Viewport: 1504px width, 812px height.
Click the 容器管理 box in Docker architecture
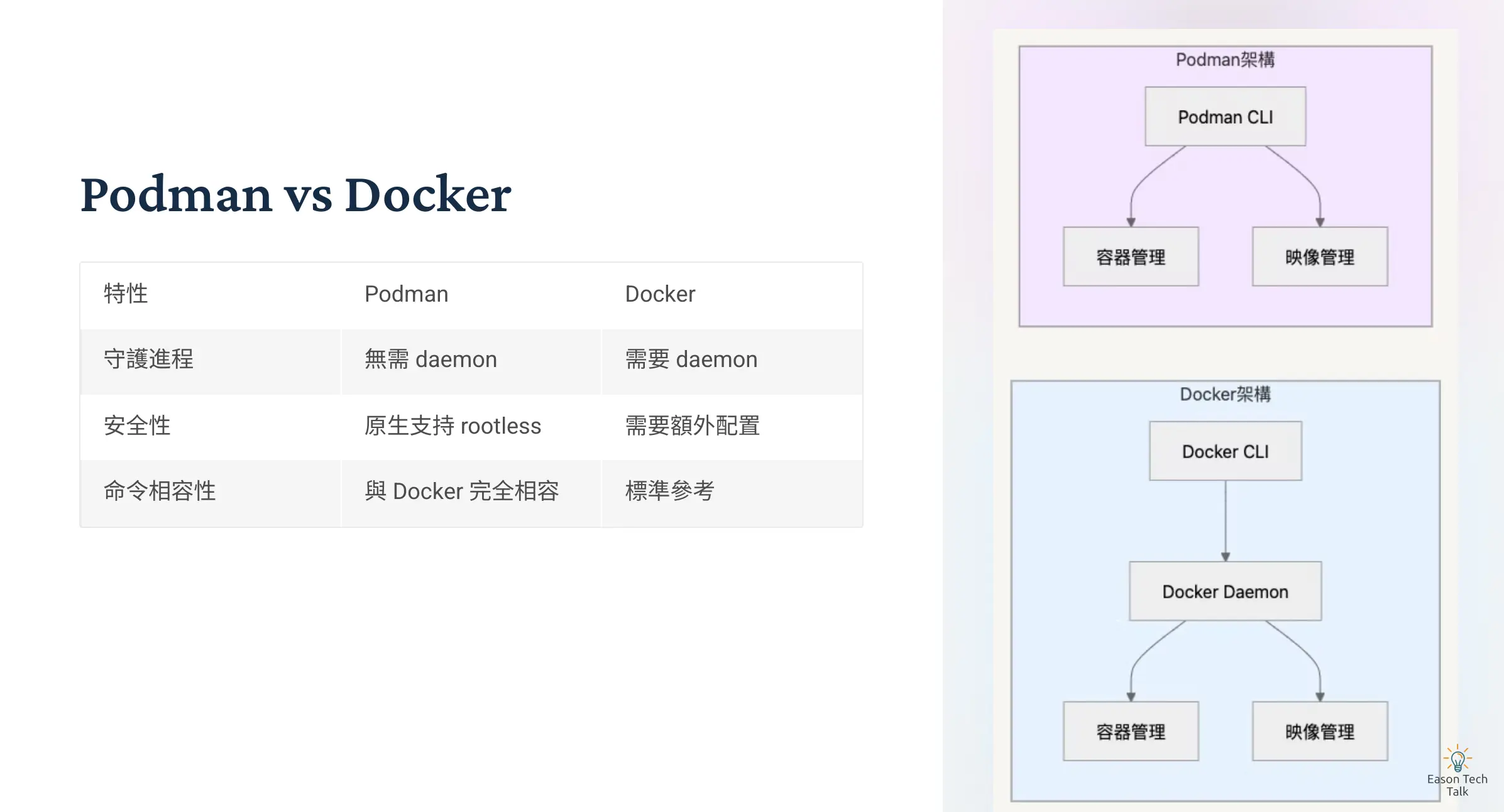(1130, 731)
